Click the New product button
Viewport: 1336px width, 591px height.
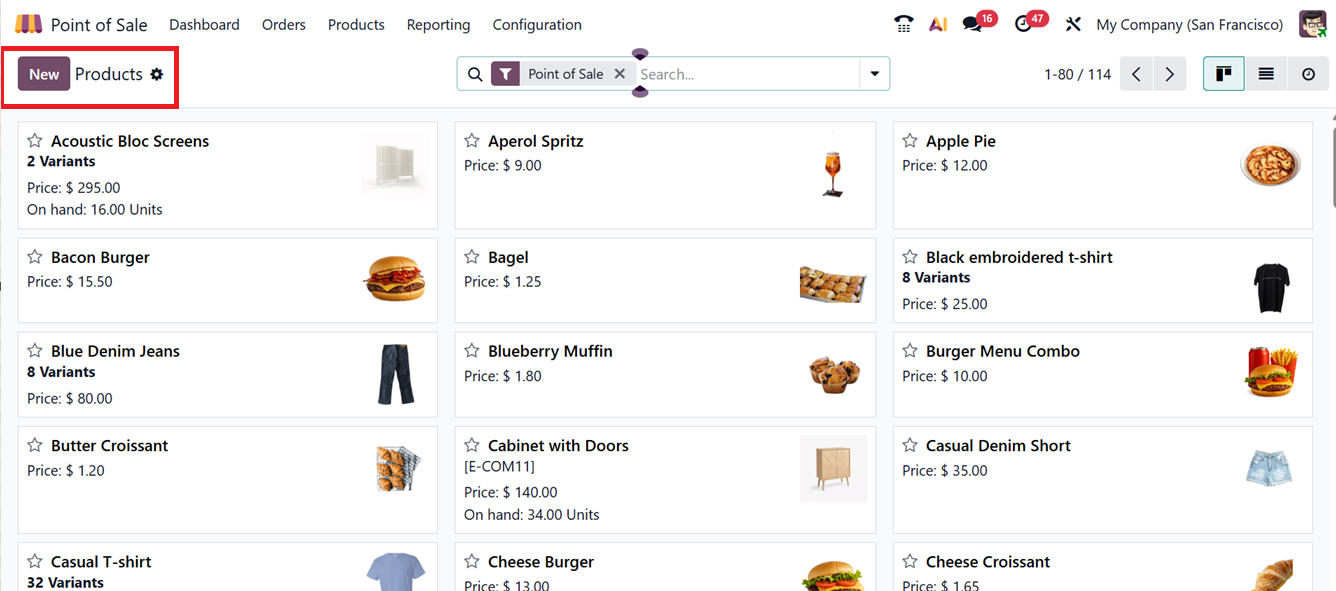44,74
